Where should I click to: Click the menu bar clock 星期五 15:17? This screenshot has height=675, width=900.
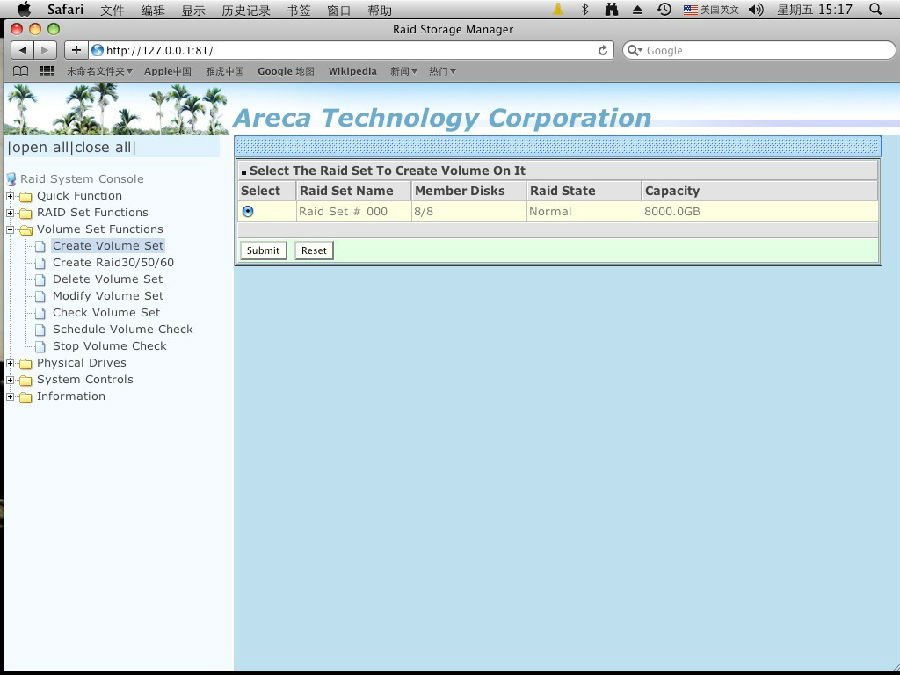point(814,9)
